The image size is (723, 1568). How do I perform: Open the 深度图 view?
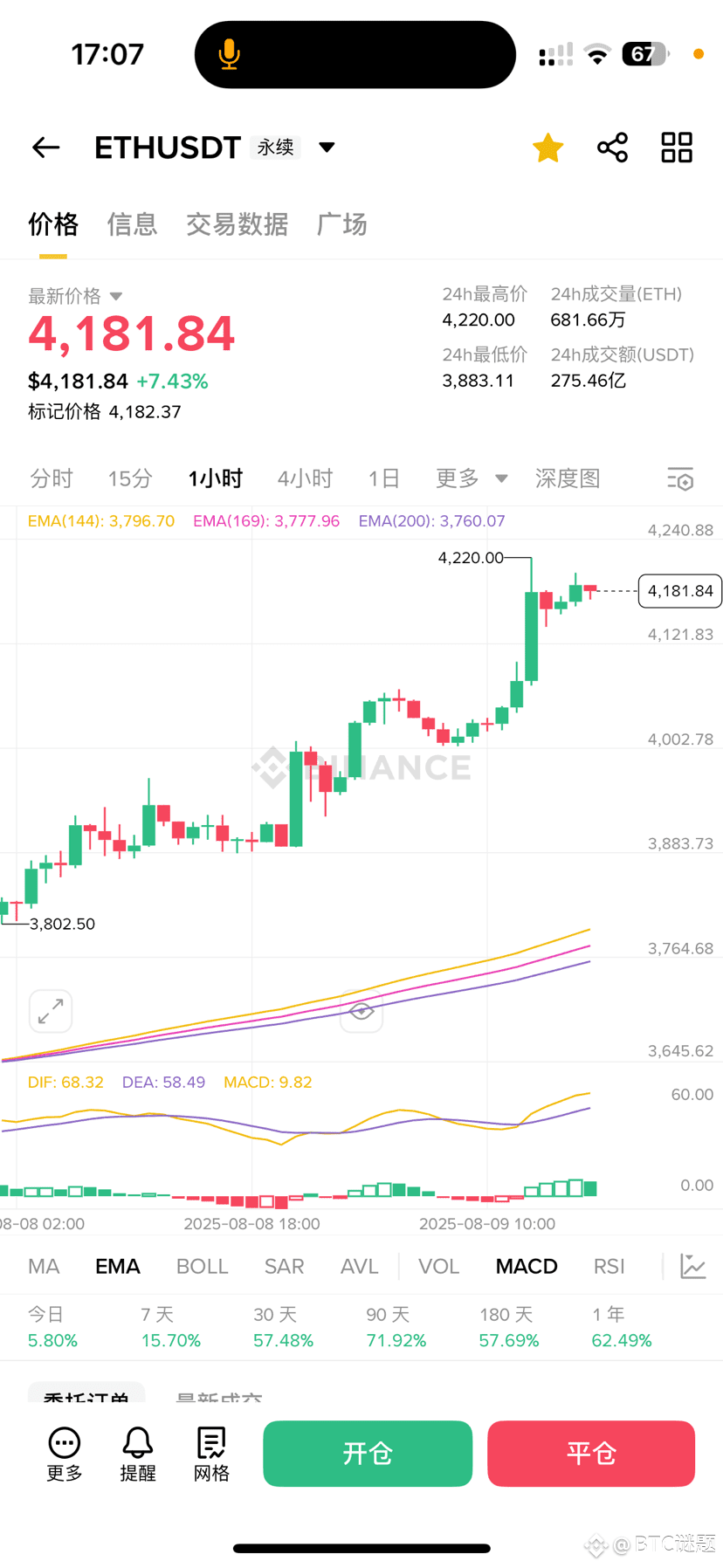point(568,478)
